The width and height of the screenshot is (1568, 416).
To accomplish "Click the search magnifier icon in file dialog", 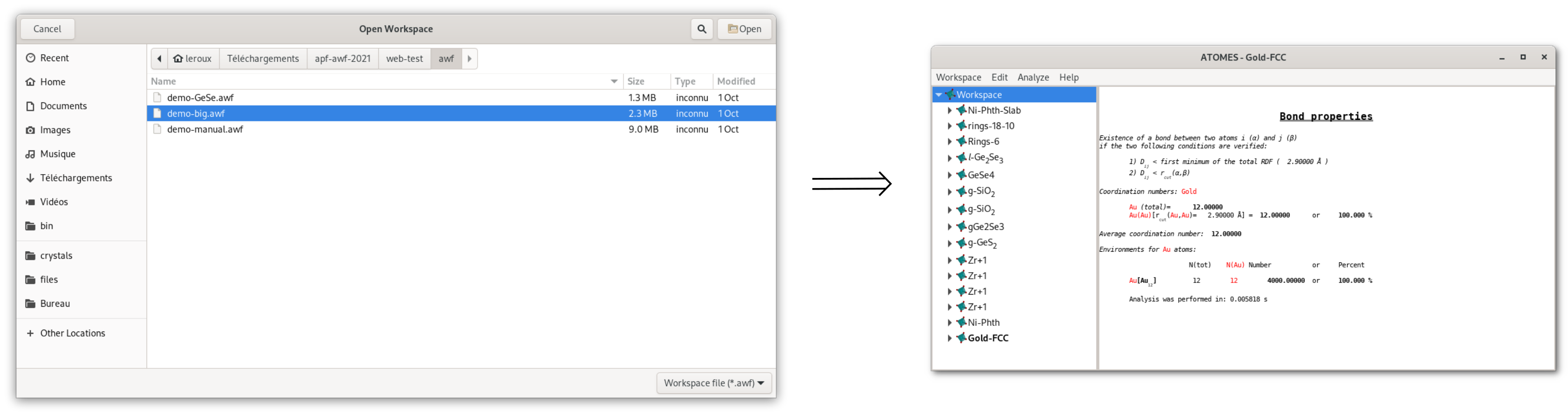I will [x=702, y=29].
